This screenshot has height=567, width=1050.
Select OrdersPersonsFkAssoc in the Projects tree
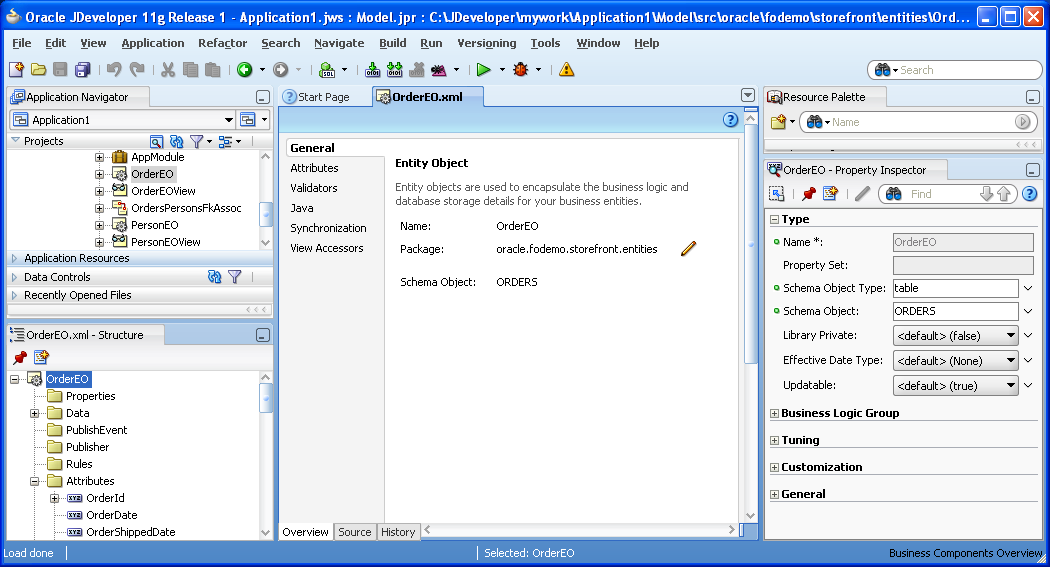click(186, 208)
